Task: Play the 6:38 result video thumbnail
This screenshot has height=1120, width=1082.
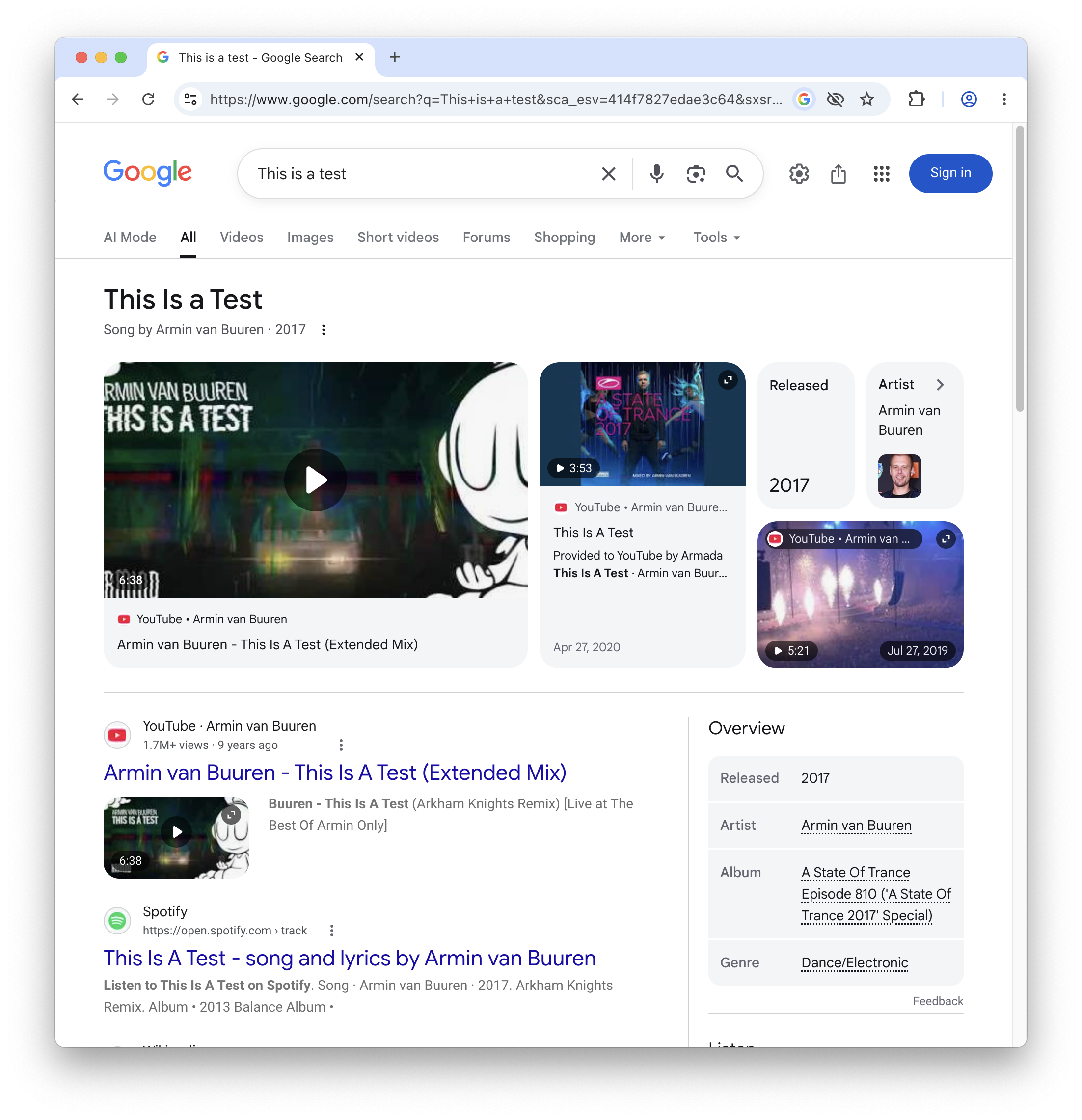Action: pyautogui.click(x=177, y=832)
